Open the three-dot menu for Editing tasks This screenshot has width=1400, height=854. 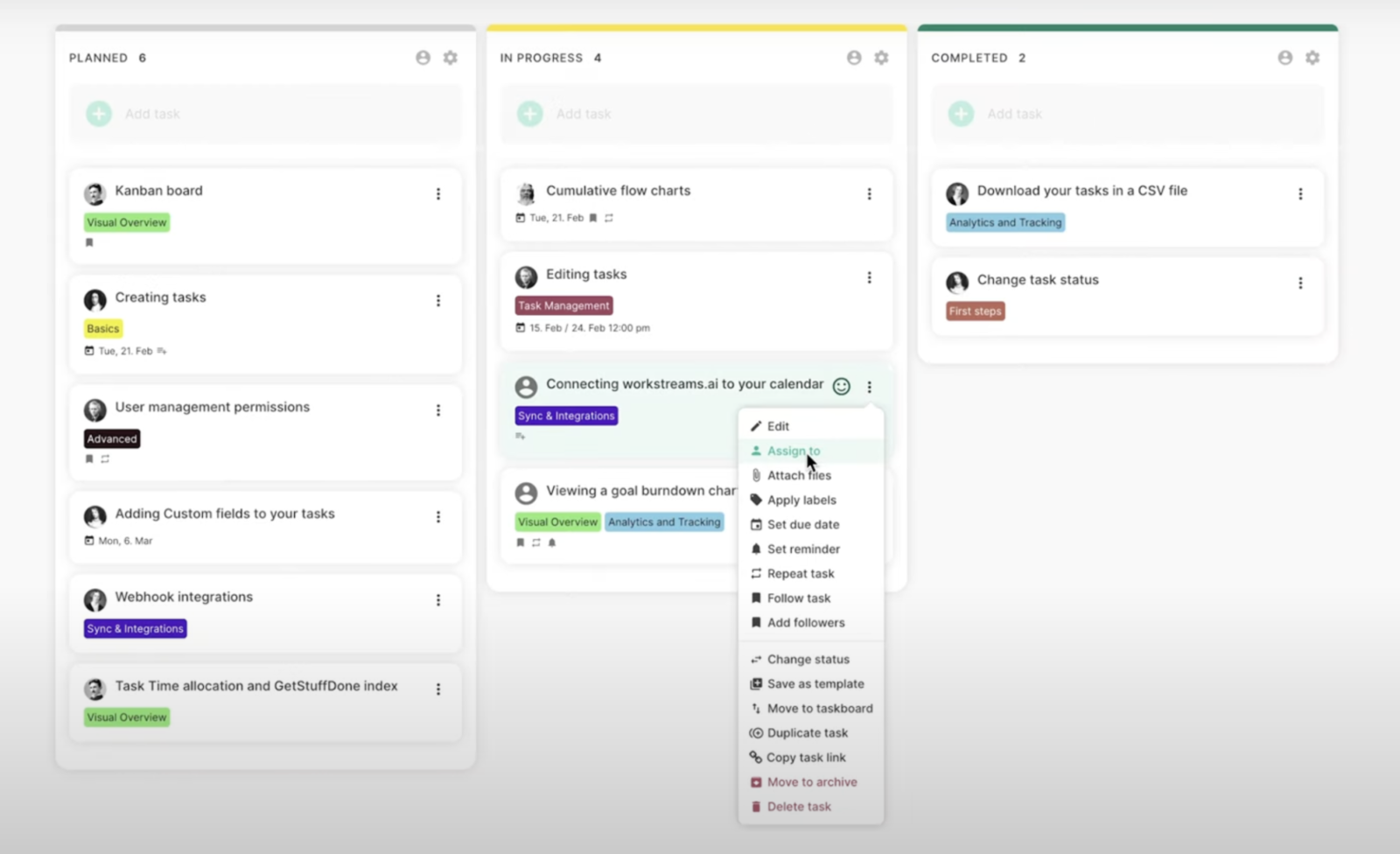pyautogui.click(x=869, y=277)
